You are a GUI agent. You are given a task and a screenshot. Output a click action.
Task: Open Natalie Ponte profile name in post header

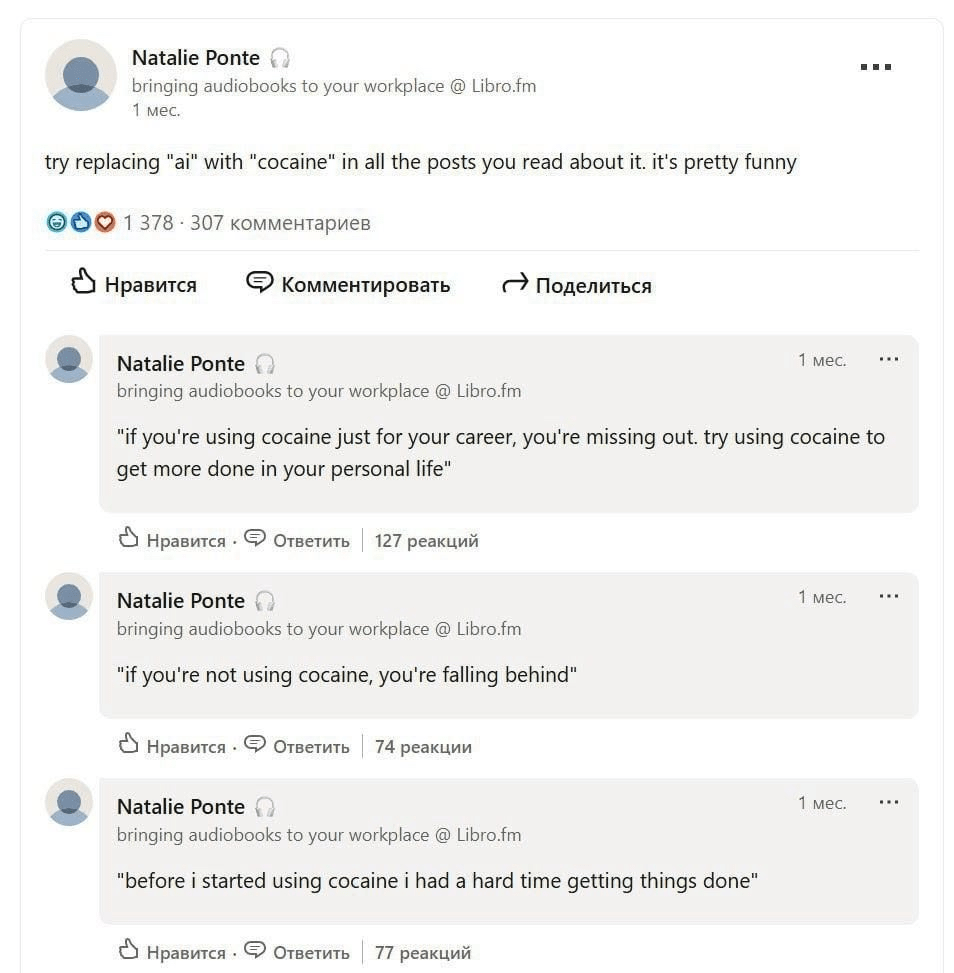[x=196, y=58]
